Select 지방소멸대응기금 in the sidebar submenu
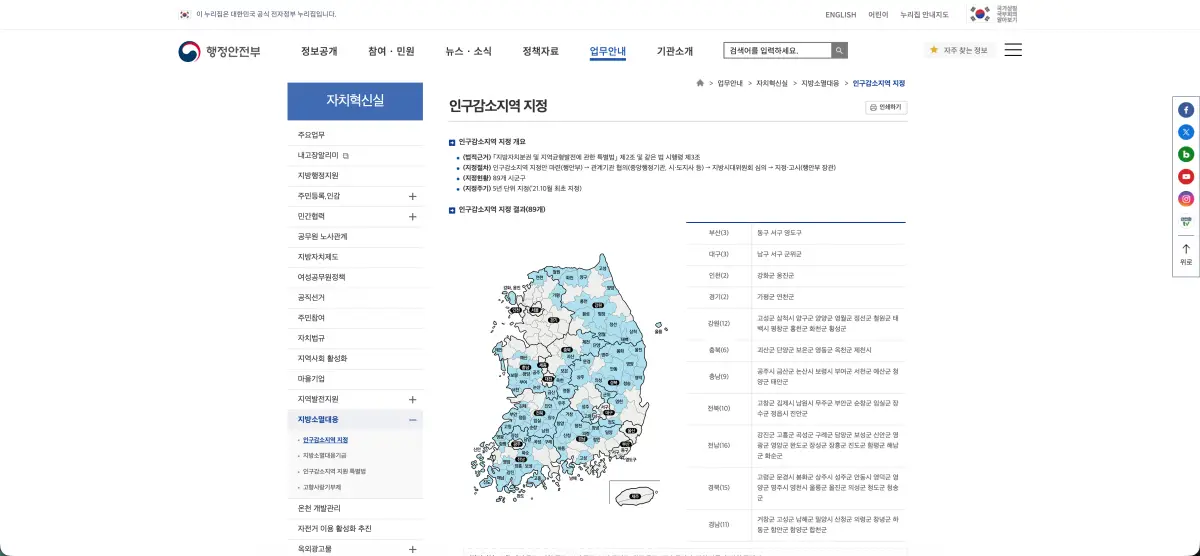 click(x=325, y=455)
